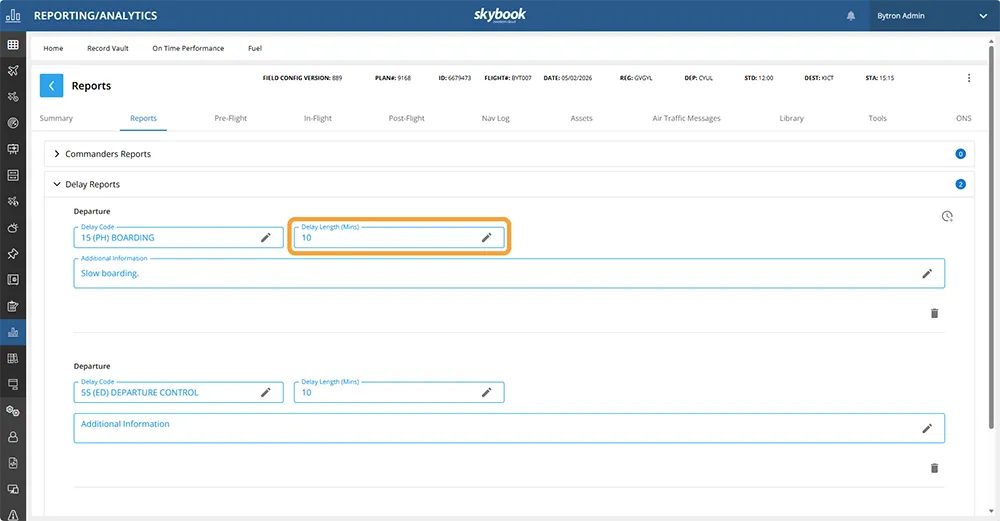Click the notifications bell icon
The width and height of the screenshot is (1000, 521).
pos(851,16)
